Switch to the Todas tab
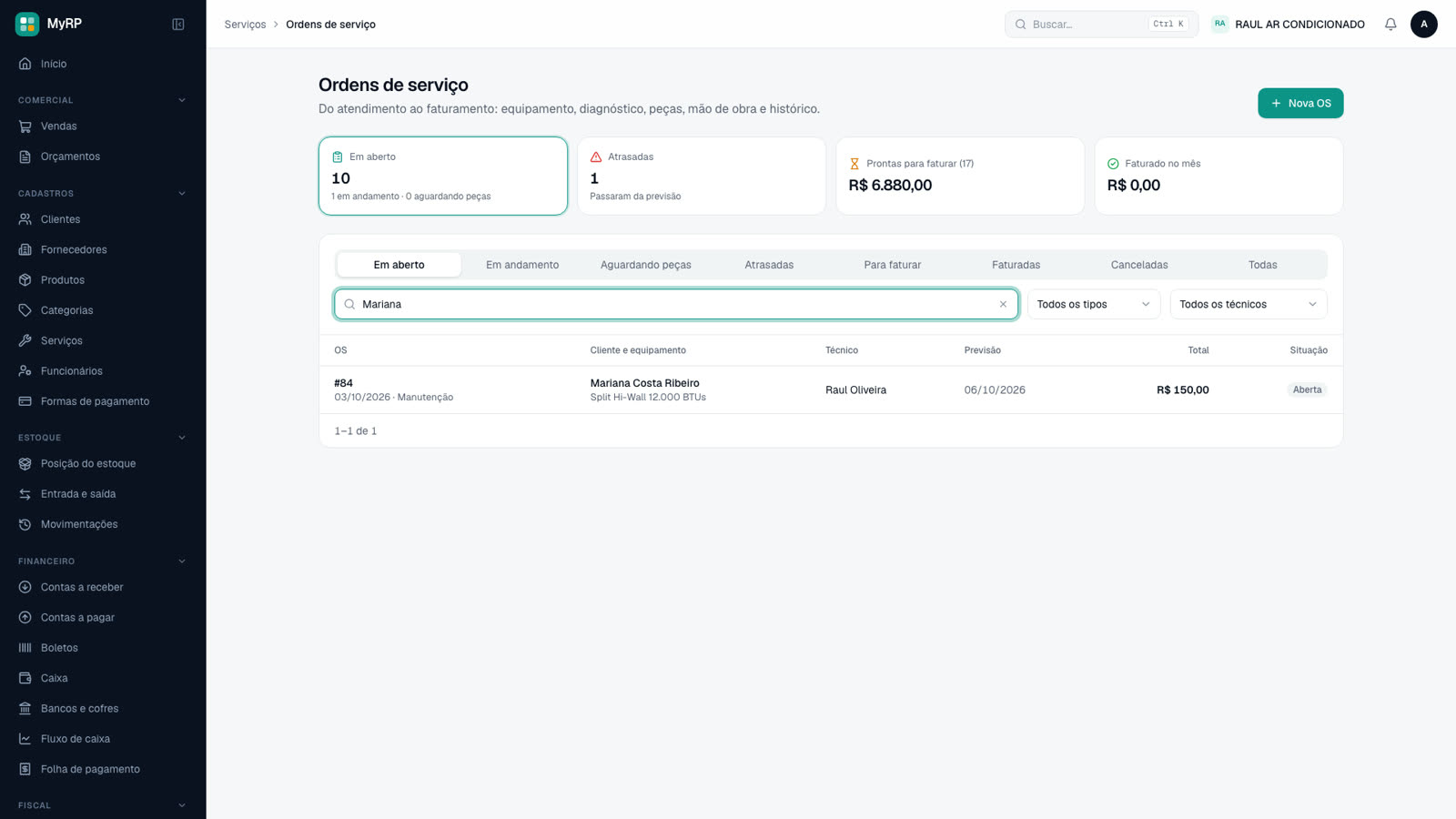The height and width of the screenshot is (819, 1456). click(x=1262, y=265)
